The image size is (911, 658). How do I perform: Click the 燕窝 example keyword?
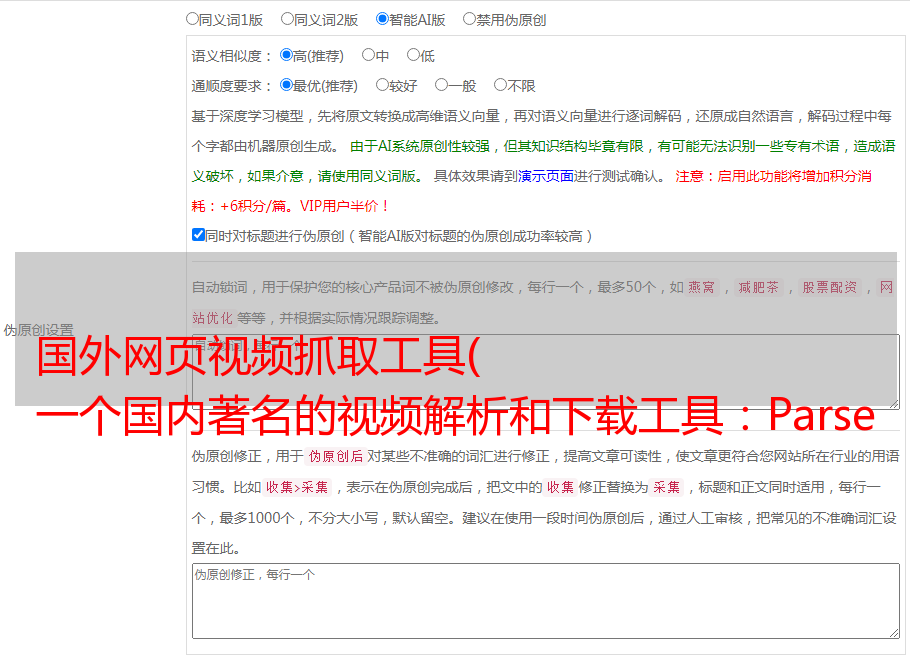(701, 287)
